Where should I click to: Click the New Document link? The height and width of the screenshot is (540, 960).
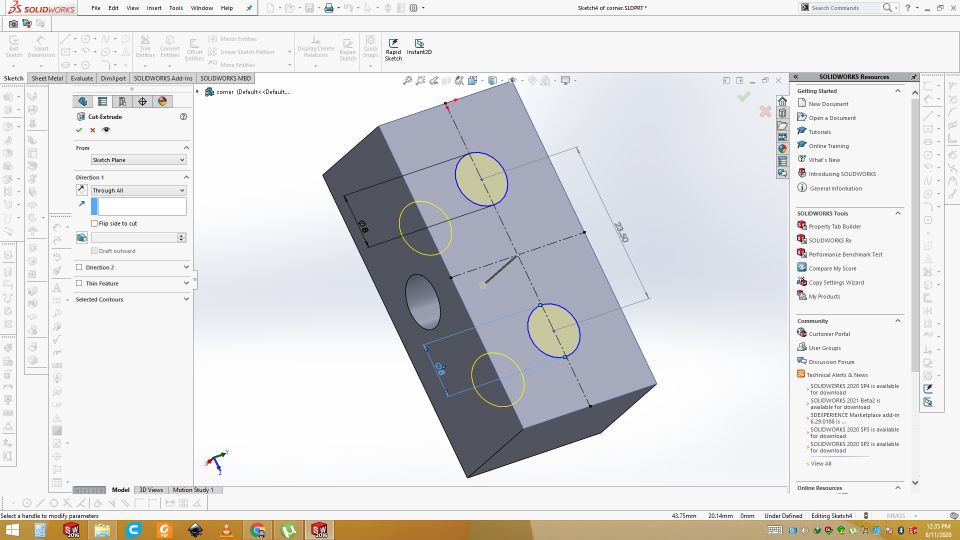[828, 104]
